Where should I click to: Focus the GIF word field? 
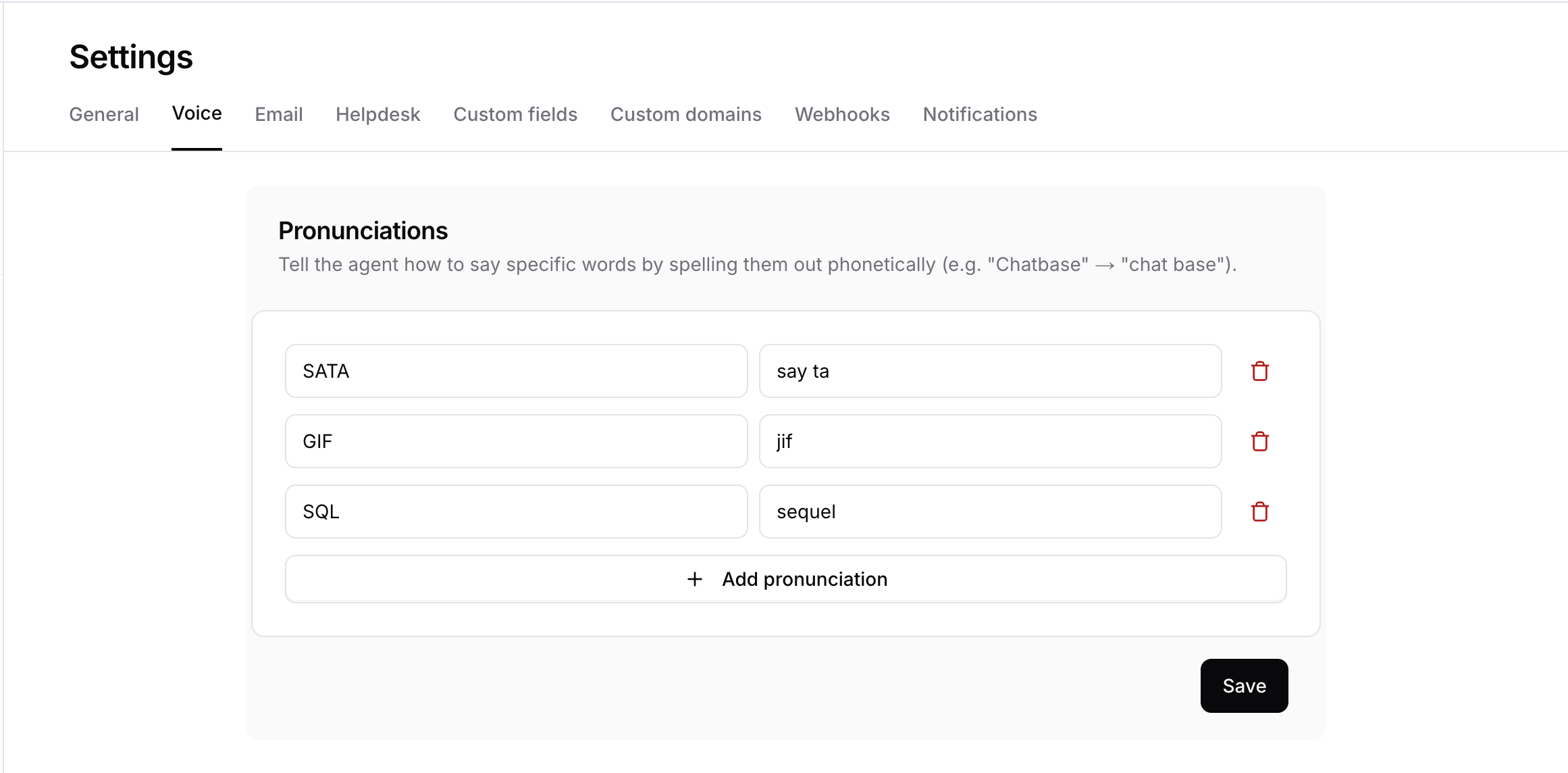[x=517, y=441]
